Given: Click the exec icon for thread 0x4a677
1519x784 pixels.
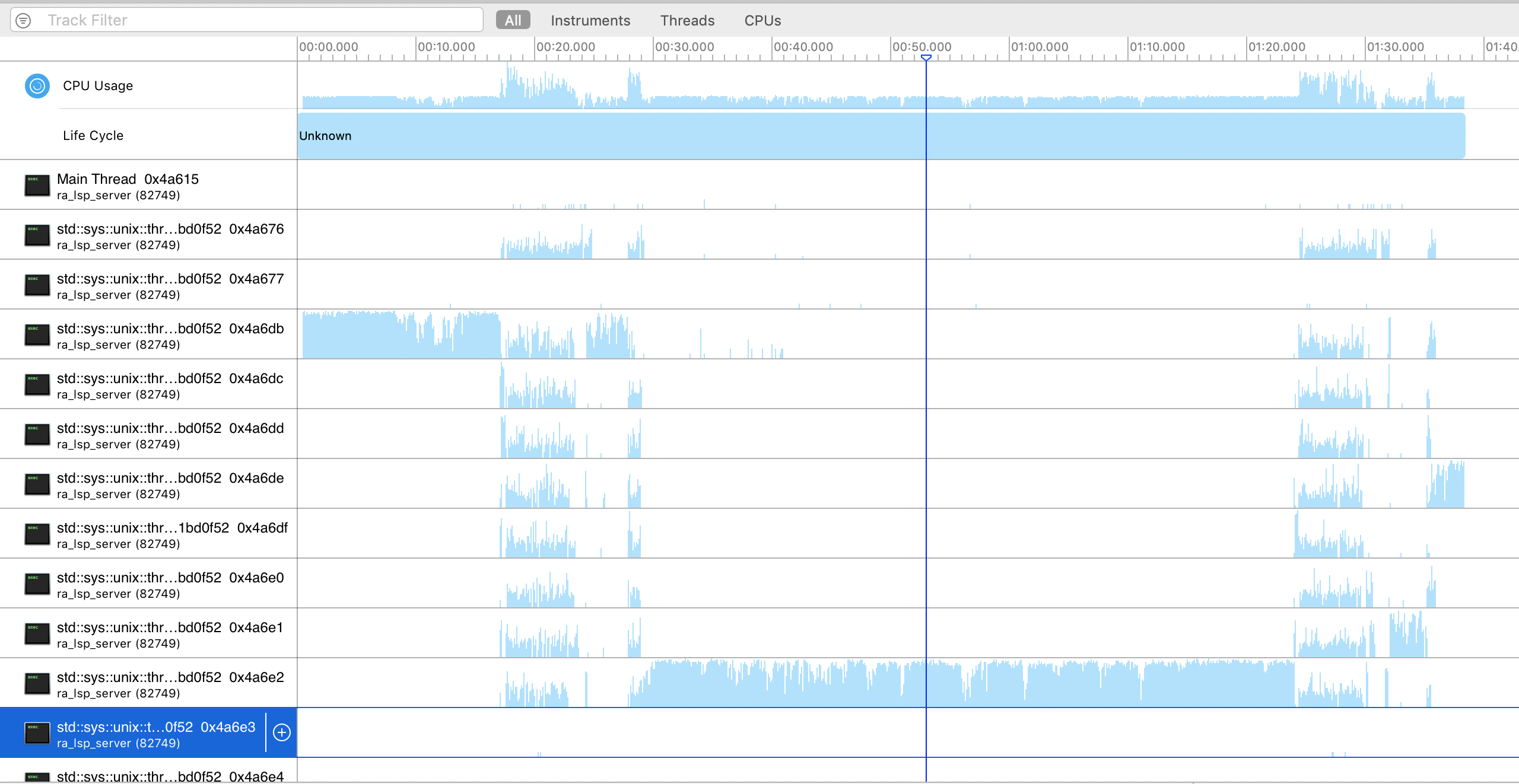Looking at the screenshot, I should pos(37,285).
